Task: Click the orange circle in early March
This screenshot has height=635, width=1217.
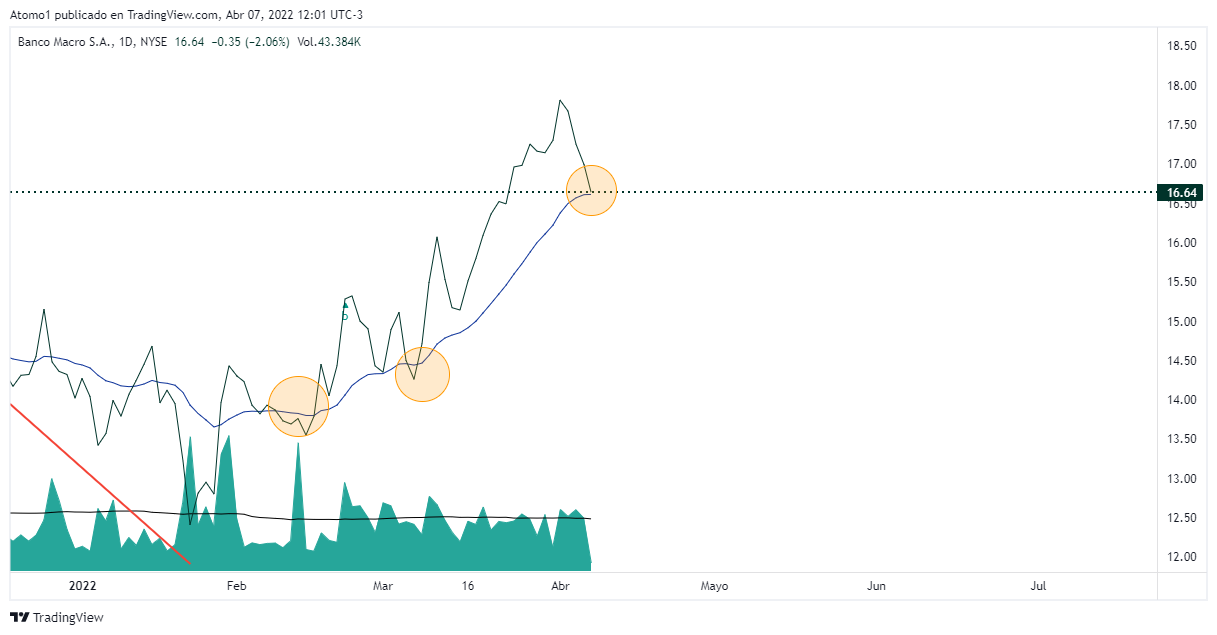Action: (422, 374)
